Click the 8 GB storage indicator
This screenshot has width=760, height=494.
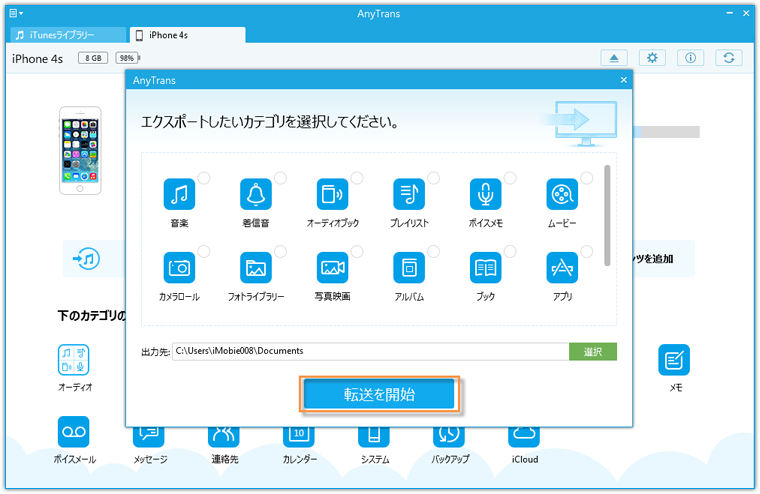click(x=93, y=58)
